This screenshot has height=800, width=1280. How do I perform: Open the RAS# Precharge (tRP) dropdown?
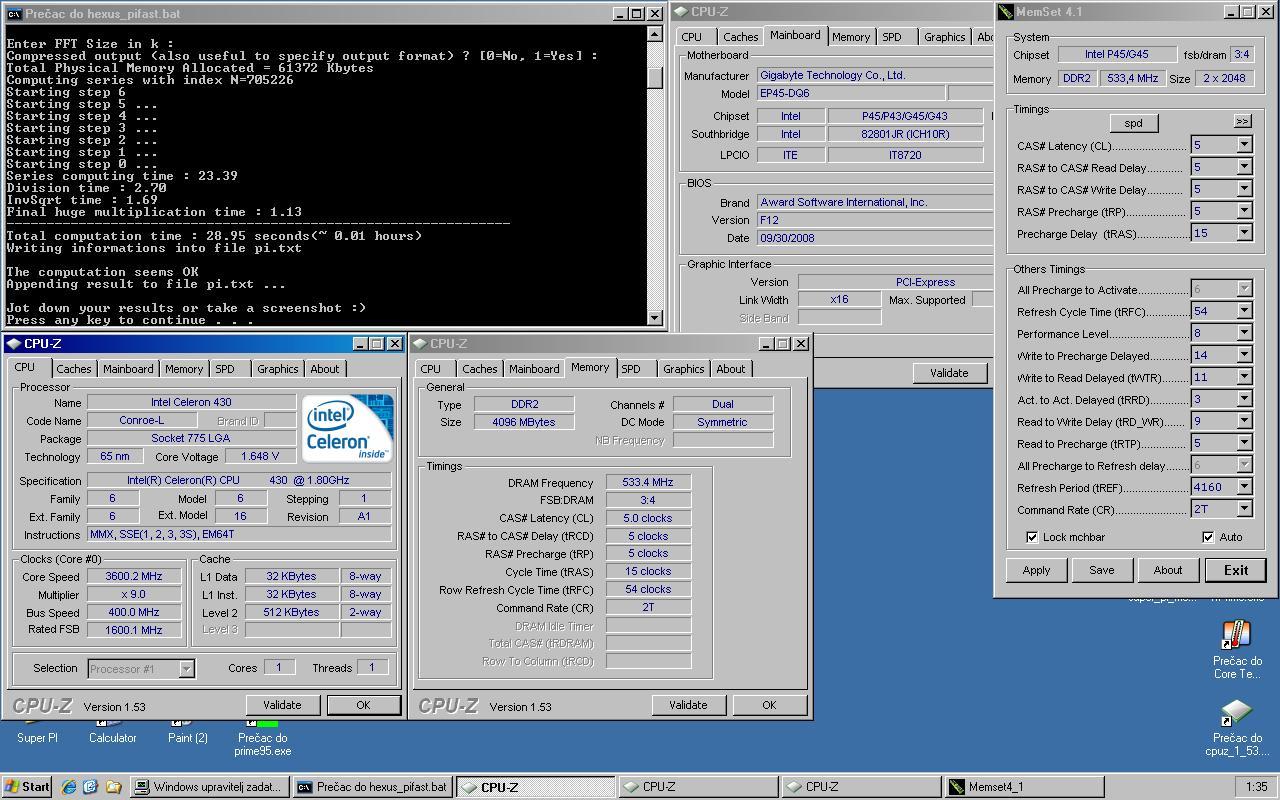pos(1244,211)
